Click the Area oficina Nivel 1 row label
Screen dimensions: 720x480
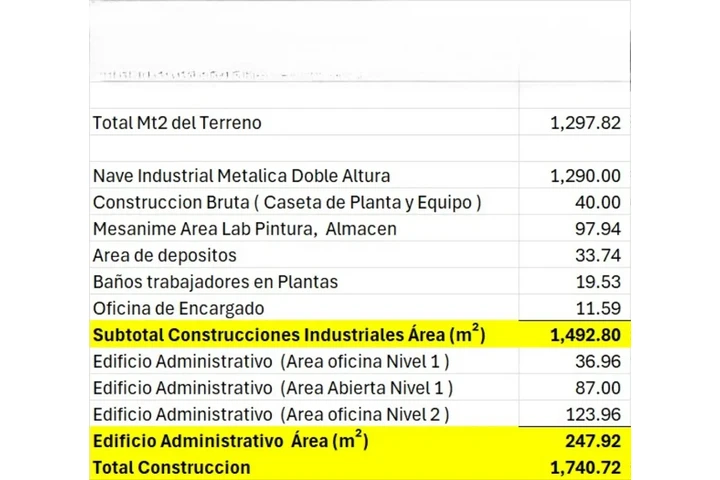pos(270,361)
